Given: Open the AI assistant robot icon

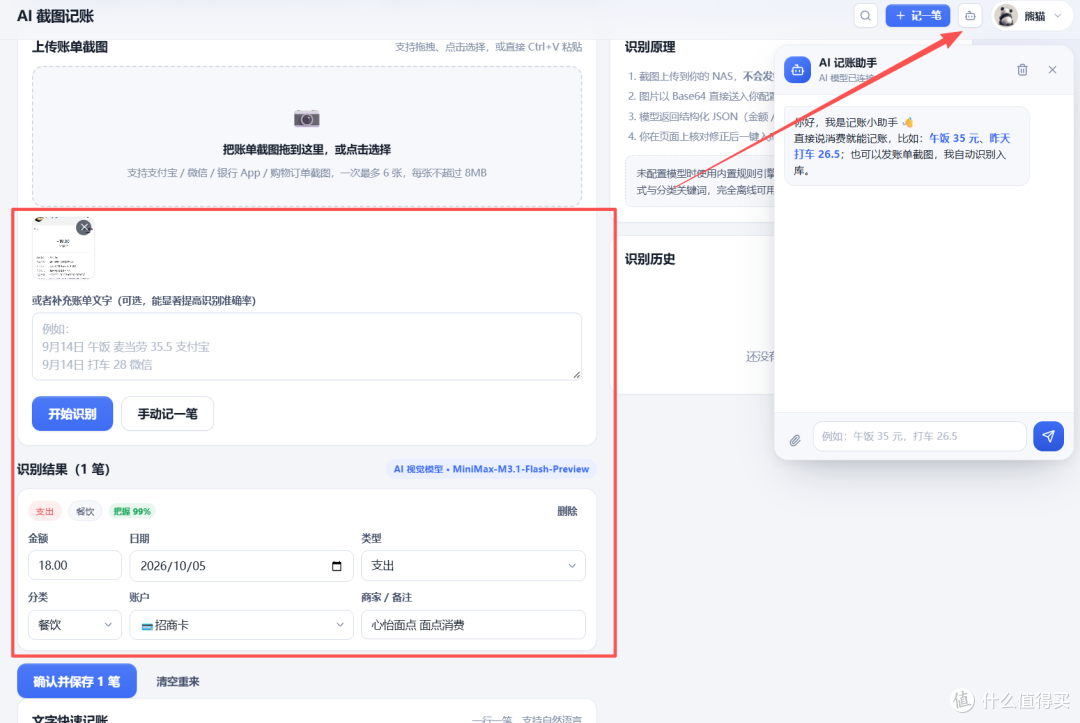Looking at the screenshot, I should point(970,16).
